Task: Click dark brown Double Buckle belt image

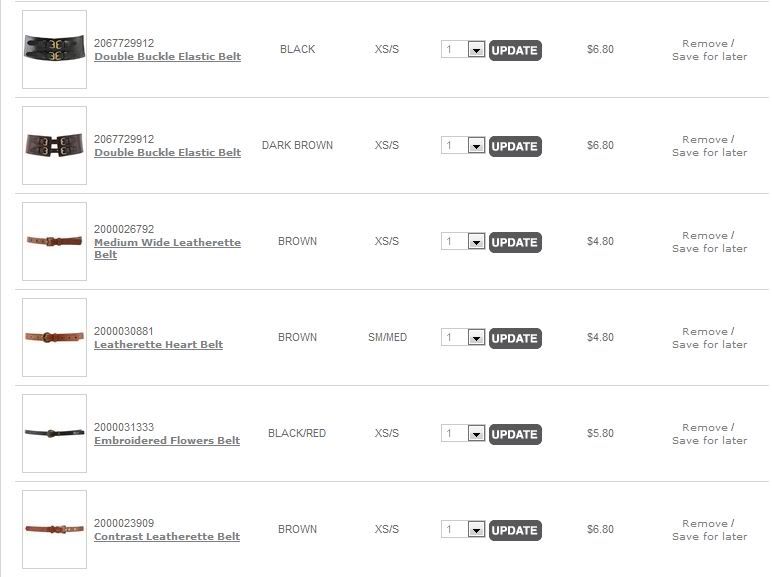Action: (54, 145)
